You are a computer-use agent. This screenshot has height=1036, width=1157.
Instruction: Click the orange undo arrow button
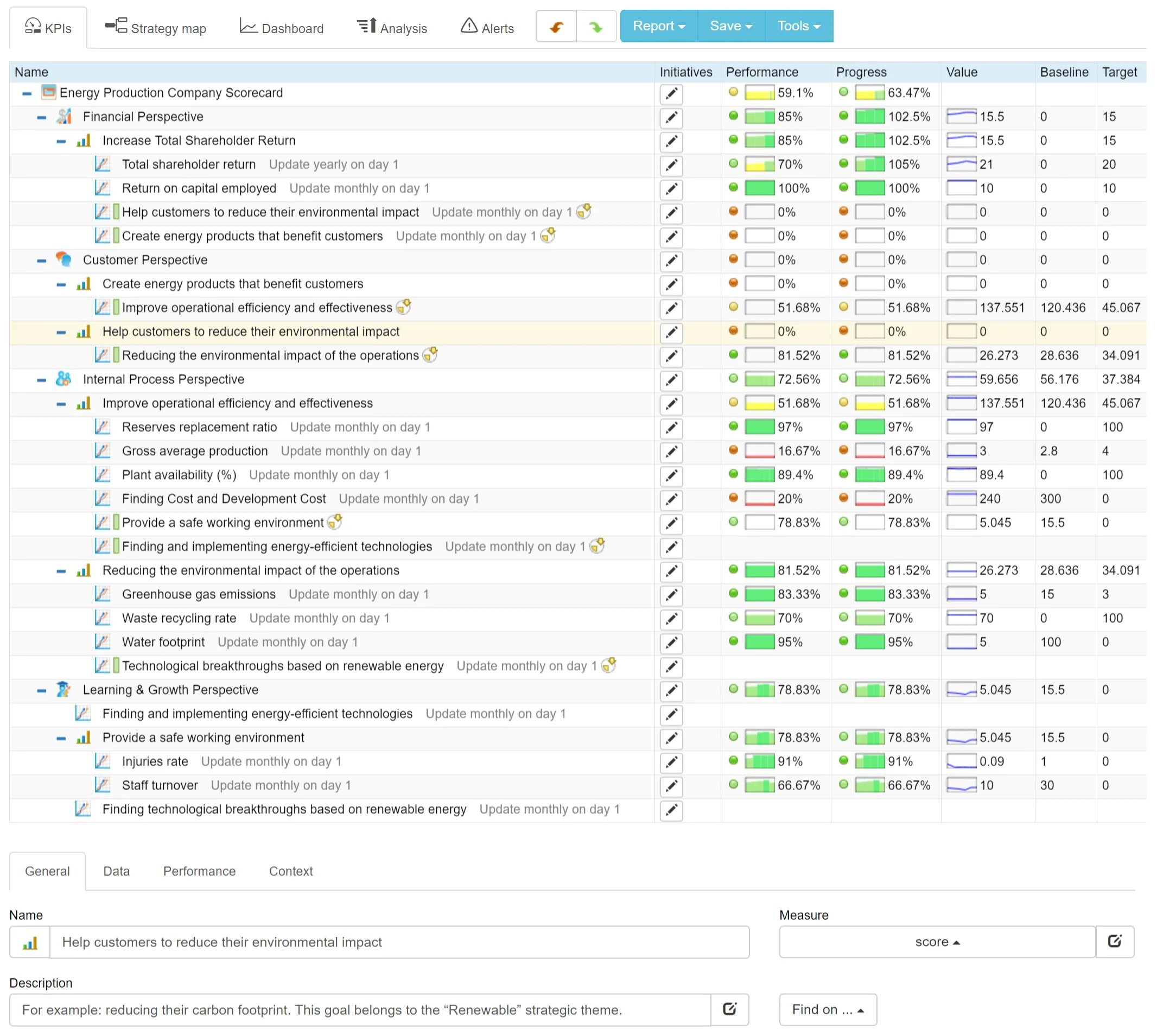click(x=556, y=26)
